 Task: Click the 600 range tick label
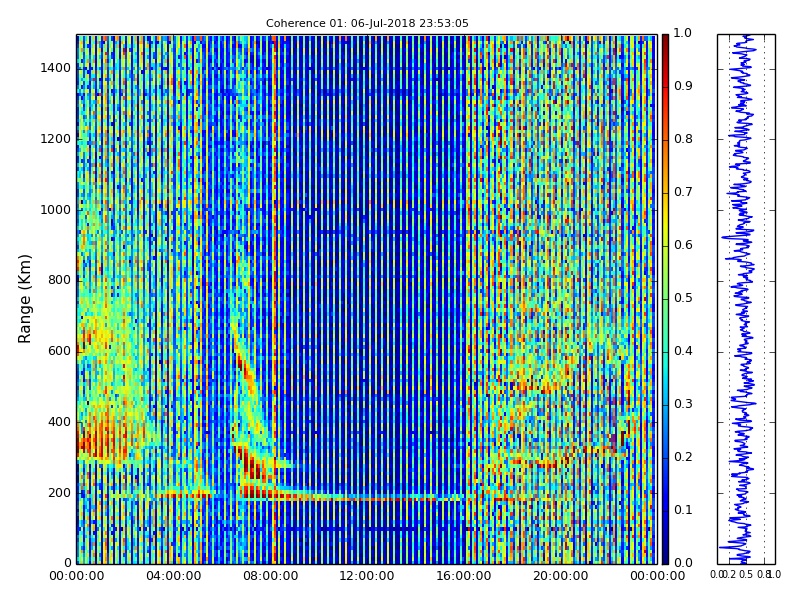tap(60, 351)
